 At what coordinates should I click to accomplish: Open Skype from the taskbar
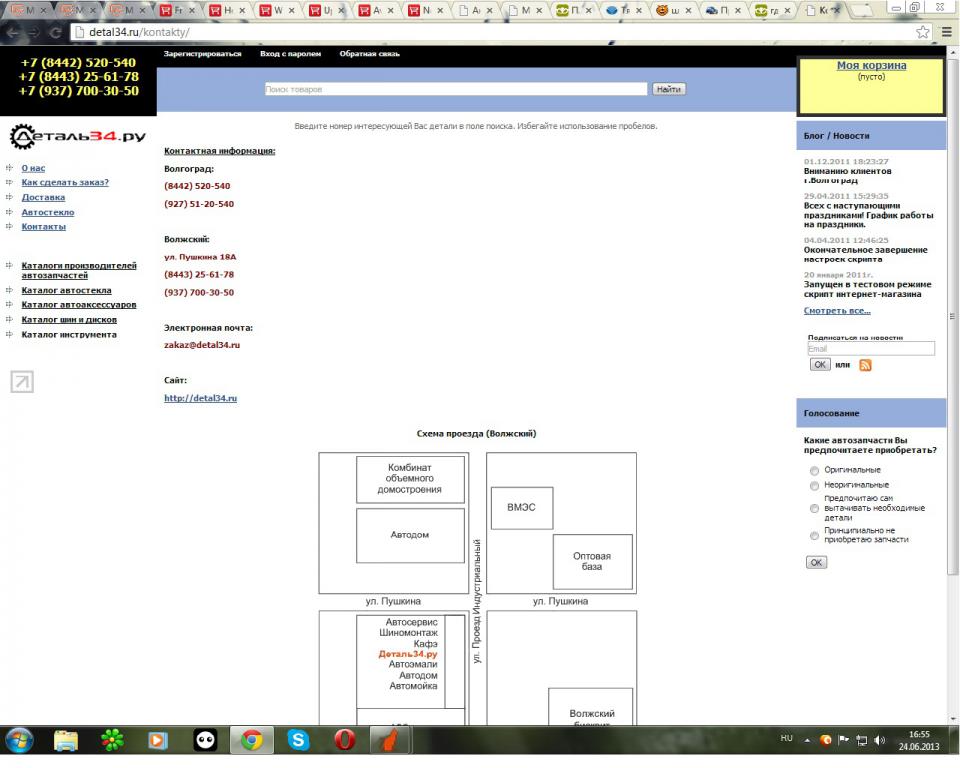[x=298, y=740]
